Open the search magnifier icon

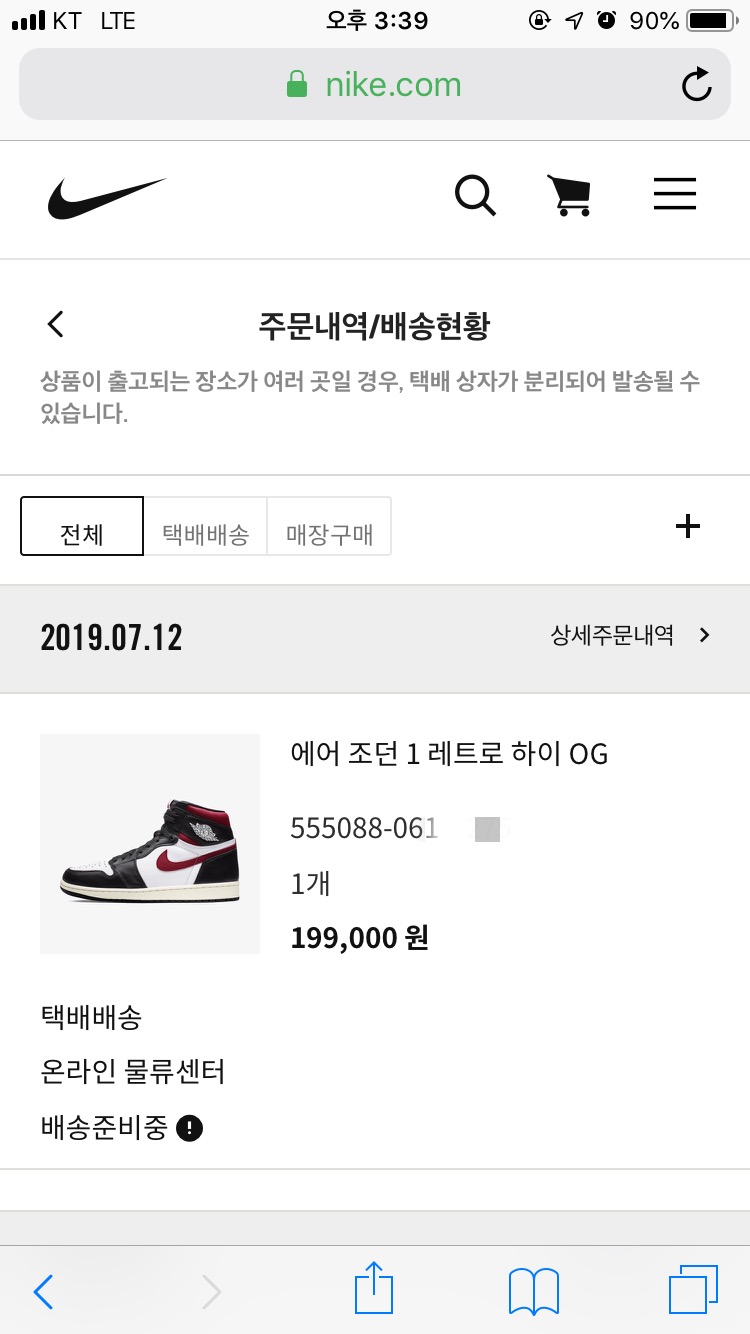pyautogui.click(x=475, y=195)
